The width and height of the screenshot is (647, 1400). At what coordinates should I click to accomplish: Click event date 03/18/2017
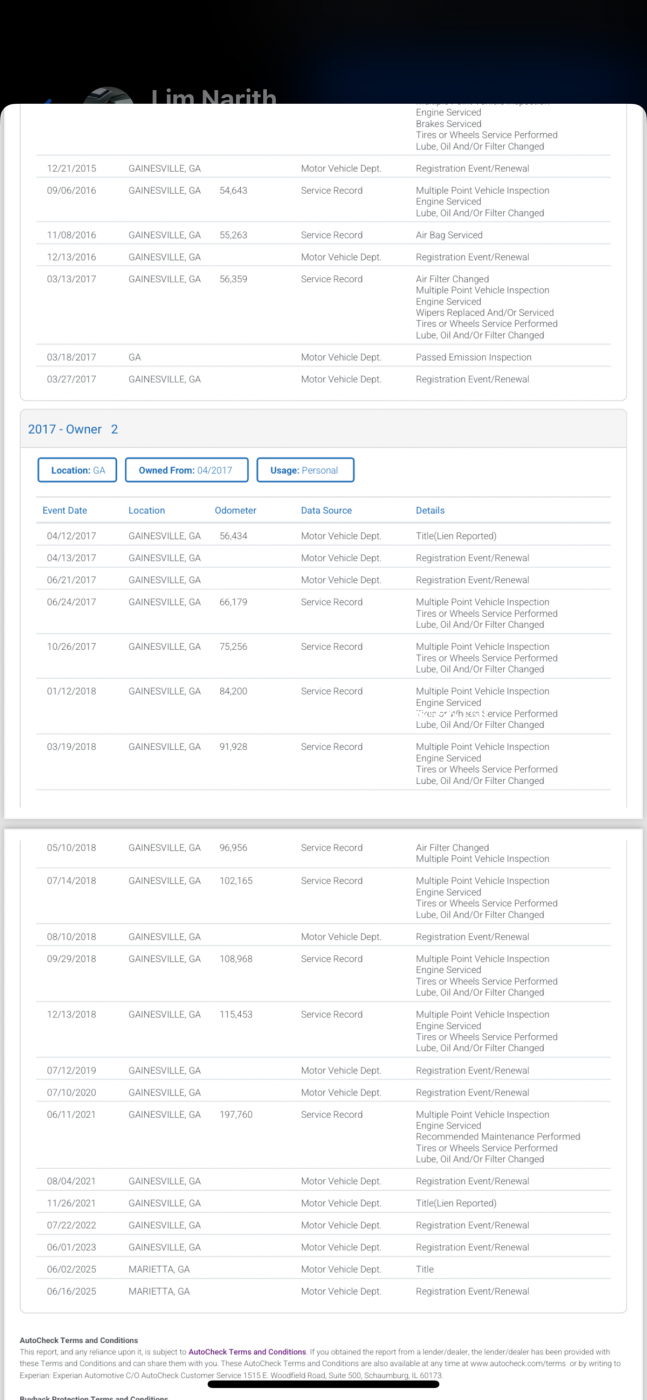point(71,357)
